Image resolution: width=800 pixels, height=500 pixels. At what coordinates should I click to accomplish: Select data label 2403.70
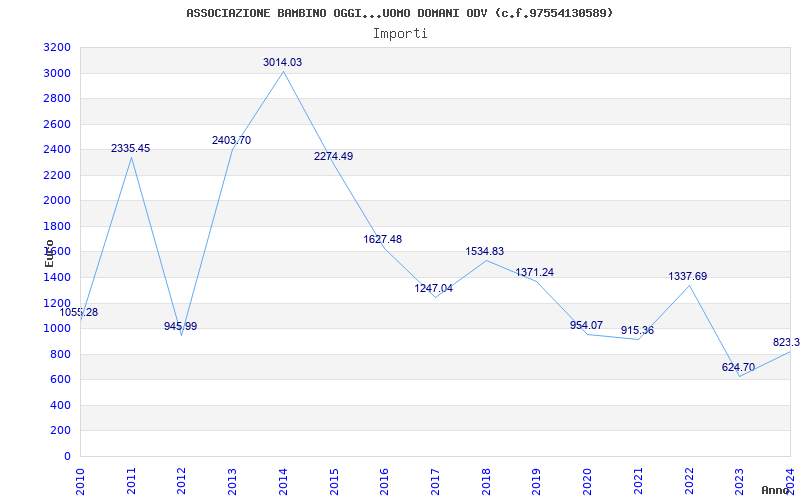pyautogui.click(x=232, y=140)
